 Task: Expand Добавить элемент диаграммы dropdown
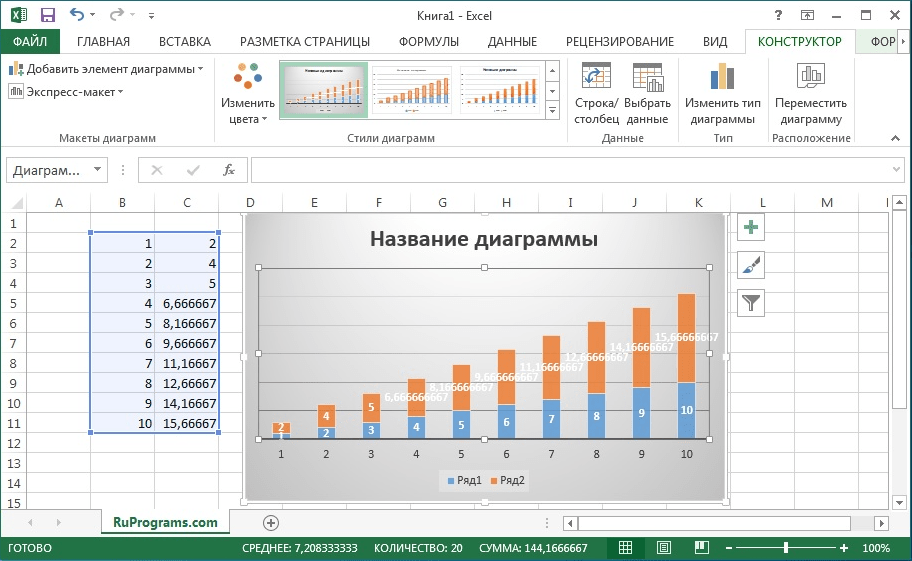point(105,69)
